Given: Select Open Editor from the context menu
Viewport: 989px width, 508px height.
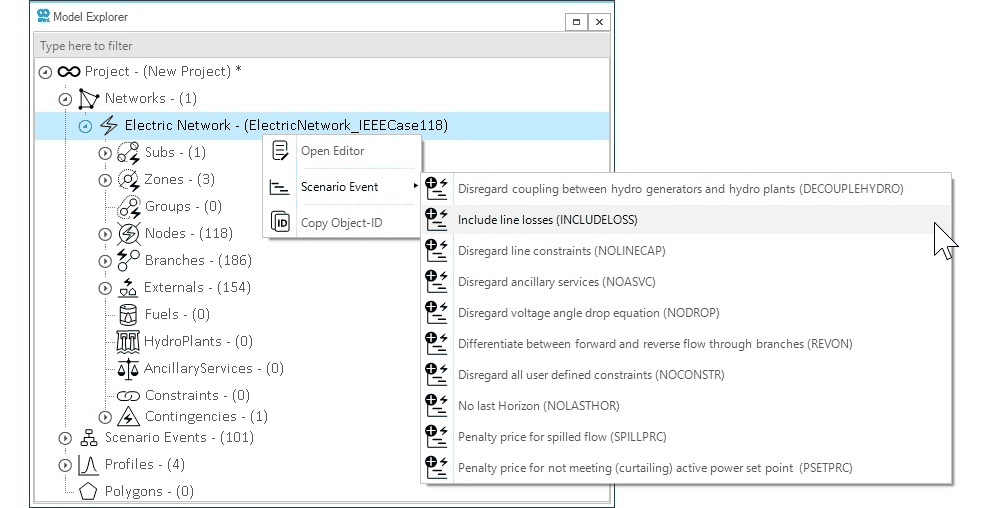Looking at the screenshot, I should click(332, 151).
